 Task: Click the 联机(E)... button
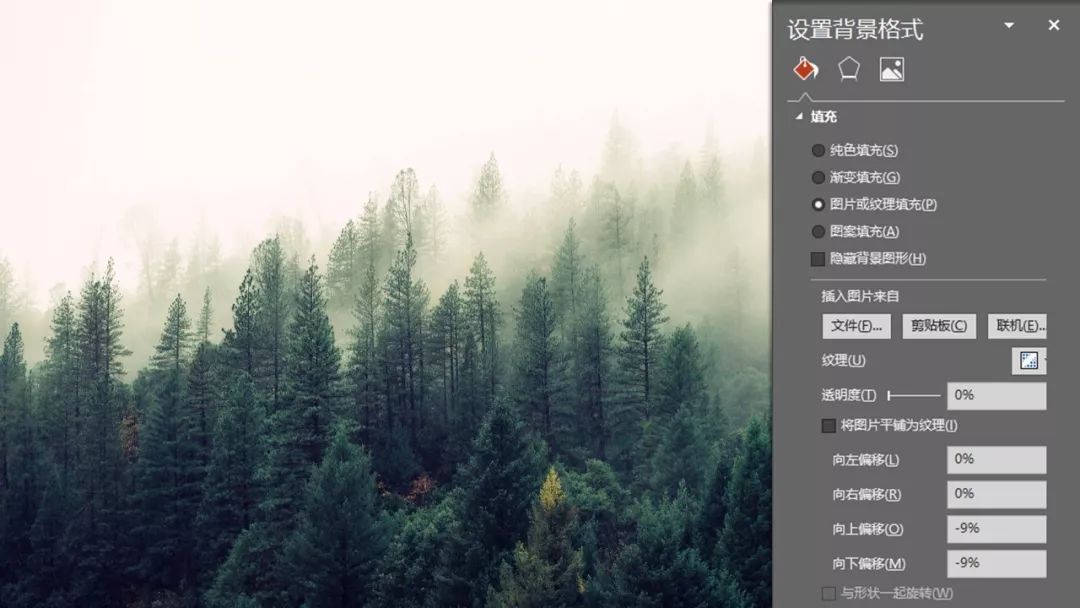[x=1017, y=326]
